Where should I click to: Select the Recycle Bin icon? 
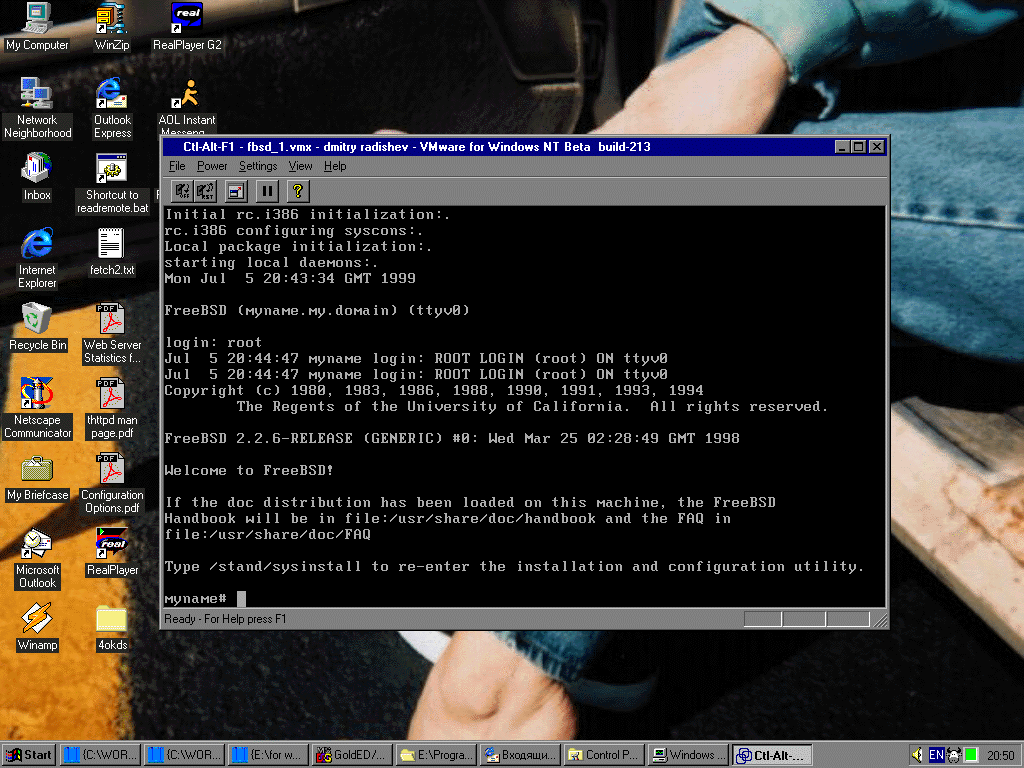click(37, 327)
